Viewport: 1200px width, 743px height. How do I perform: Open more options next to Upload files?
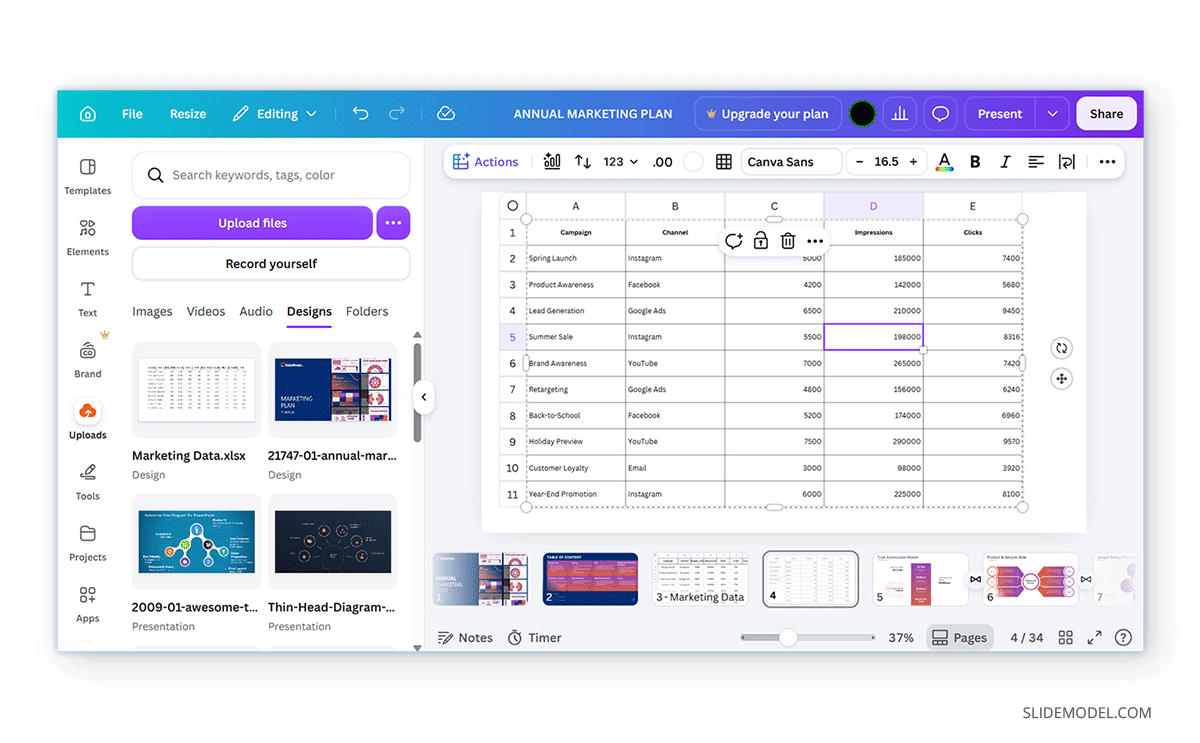[x=393, y=223]
